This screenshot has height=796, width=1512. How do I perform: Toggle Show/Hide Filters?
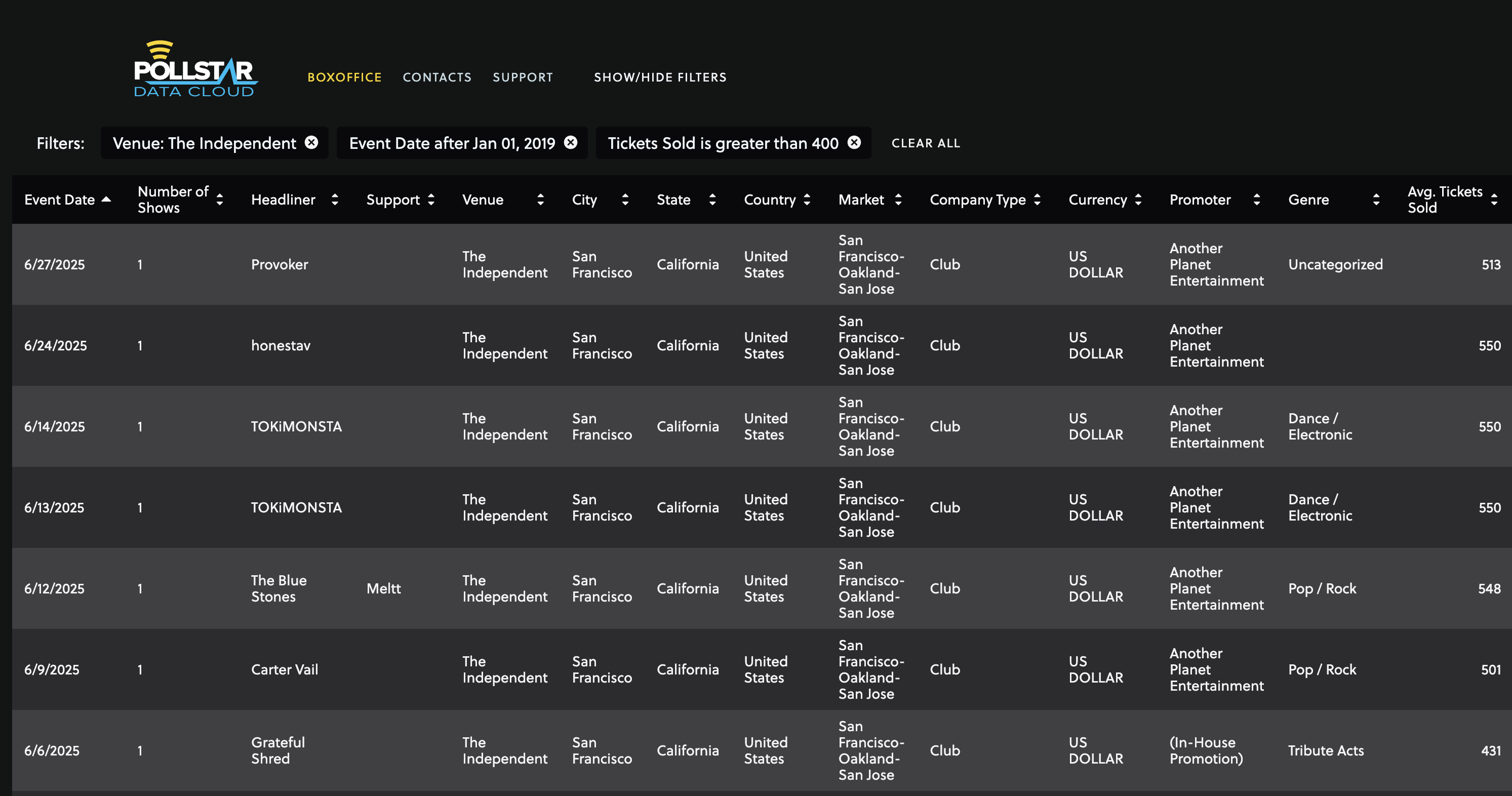point(660,77)
